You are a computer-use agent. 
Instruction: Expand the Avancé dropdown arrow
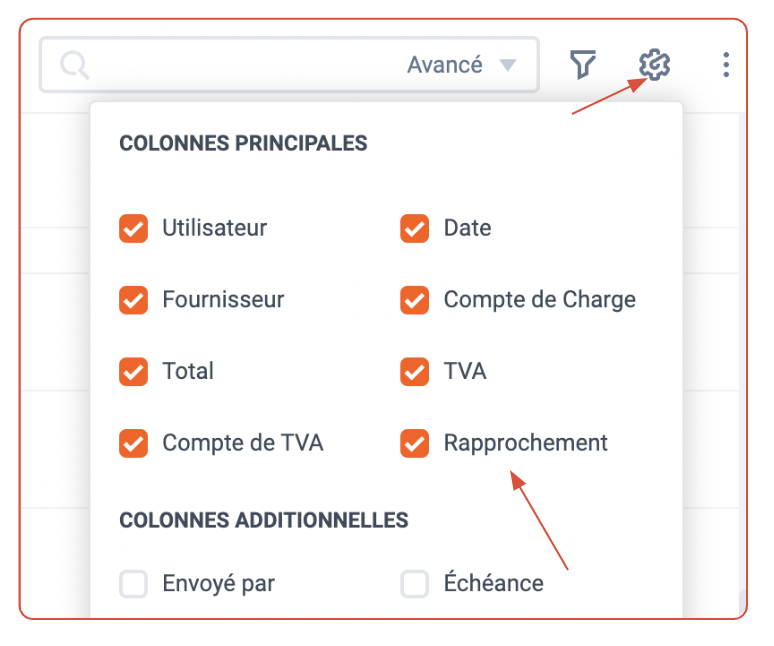(x=507, y=65)
